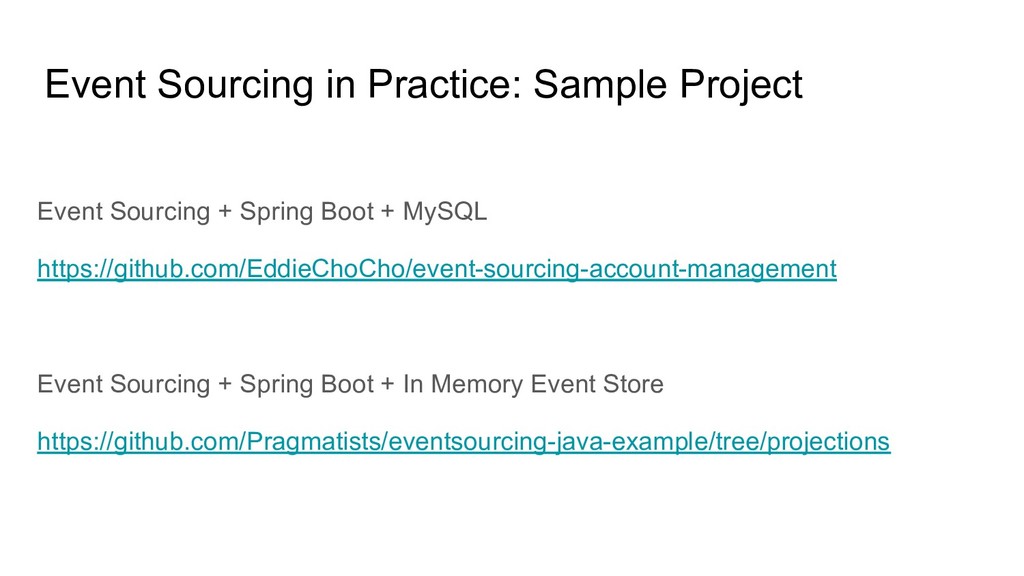Click 'https://github.com' at start of second link
1024x576 pixels.
point(138,441)
